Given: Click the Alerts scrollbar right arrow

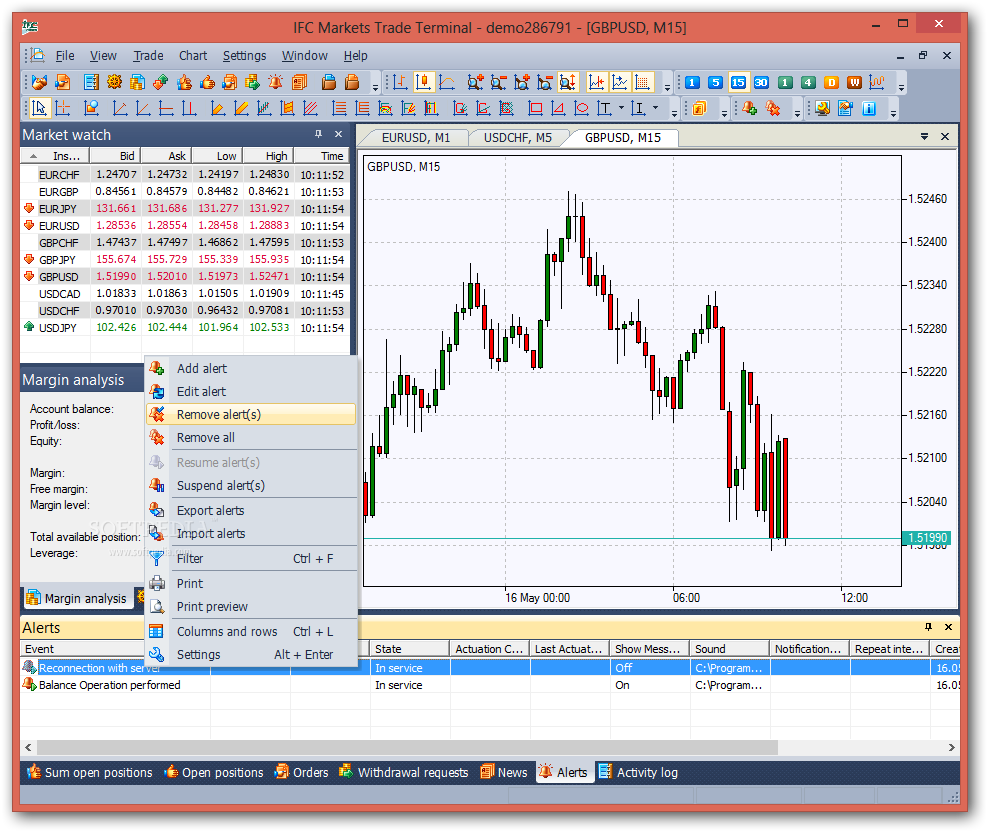Looking at the screenshot, I should coord(951,747).
